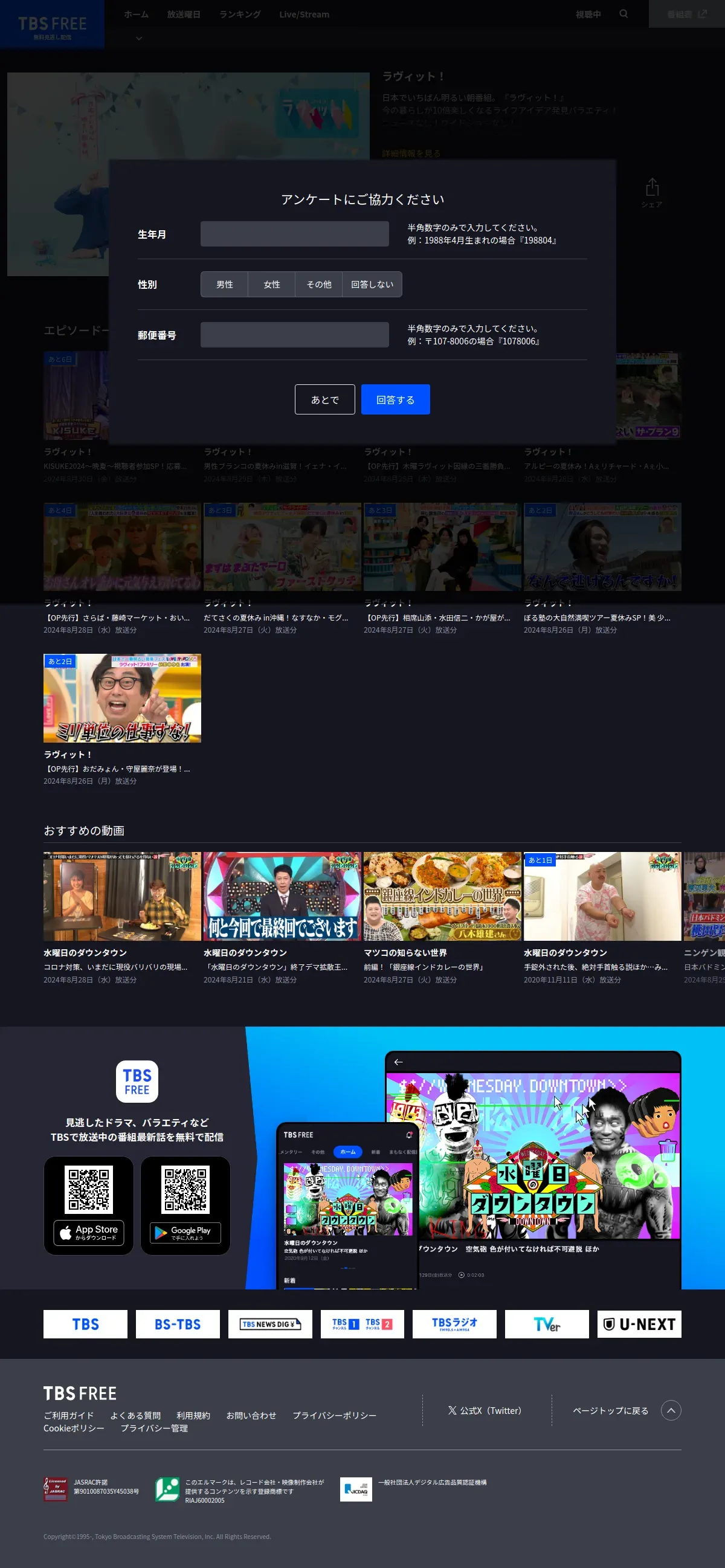
Task: Open the Live/Stream menu item
Action: (x=304, y=14)
